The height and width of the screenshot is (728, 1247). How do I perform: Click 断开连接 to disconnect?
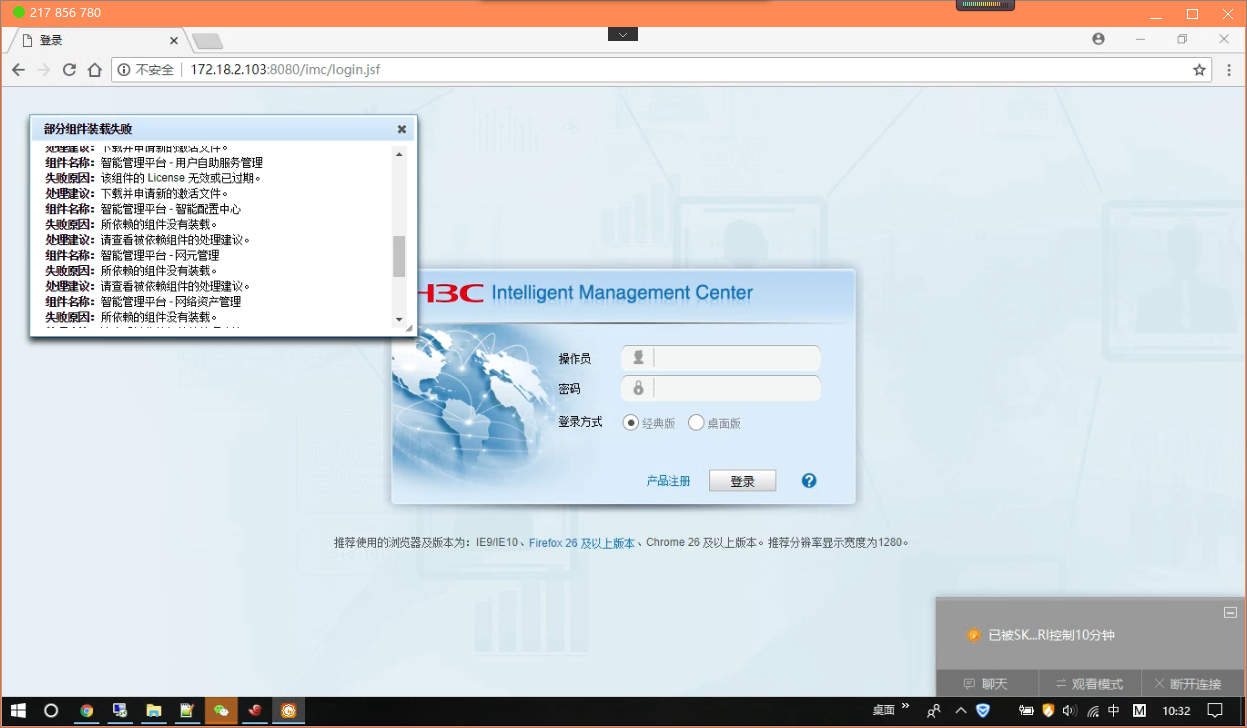[x=1188, y=684]
